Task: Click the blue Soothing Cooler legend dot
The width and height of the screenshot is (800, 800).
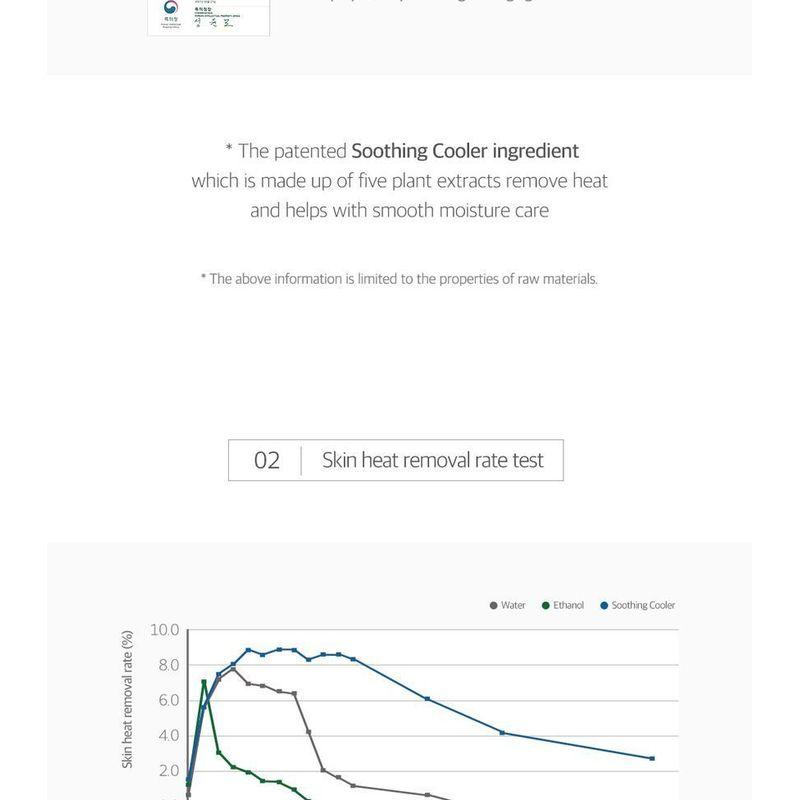Action: click(604, 605)
